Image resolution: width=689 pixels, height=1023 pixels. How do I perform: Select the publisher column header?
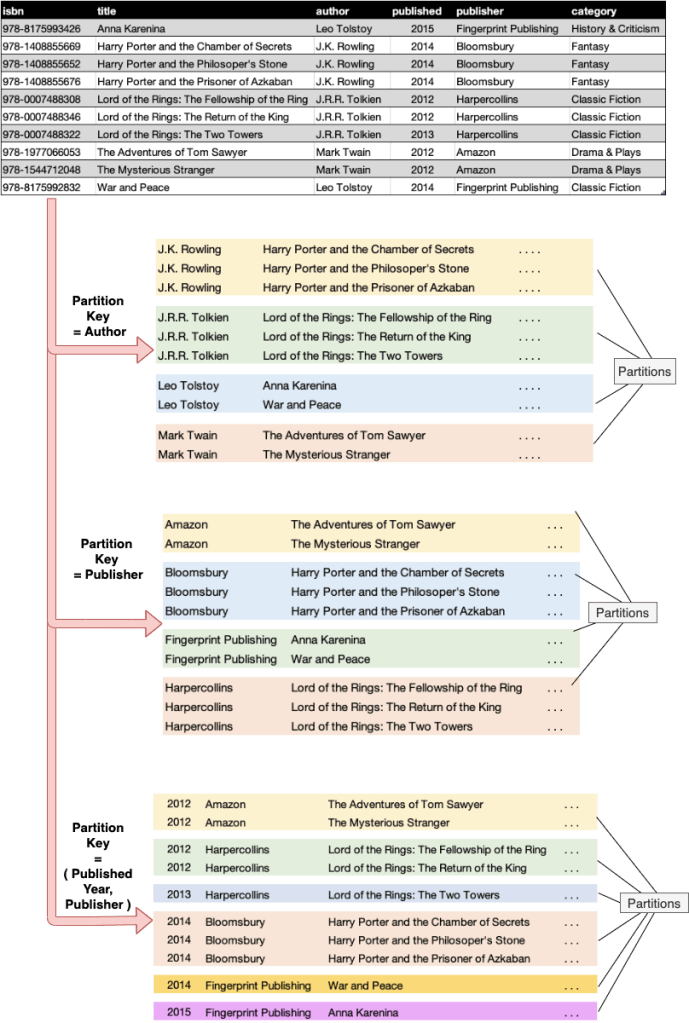tap(480, 11)
